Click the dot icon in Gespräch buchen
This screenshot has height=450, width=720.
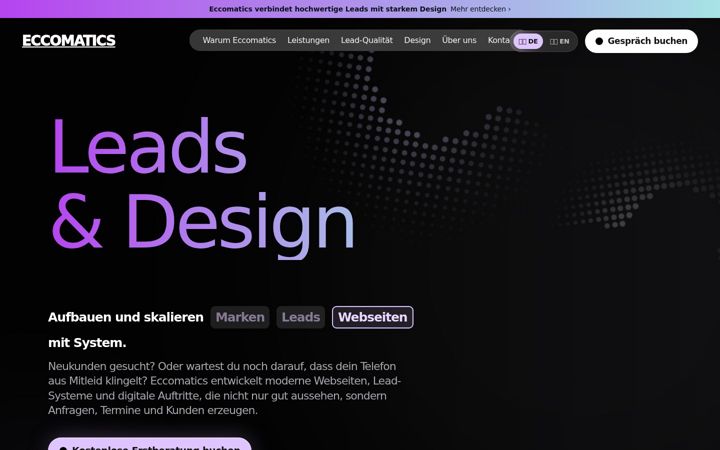599,41
